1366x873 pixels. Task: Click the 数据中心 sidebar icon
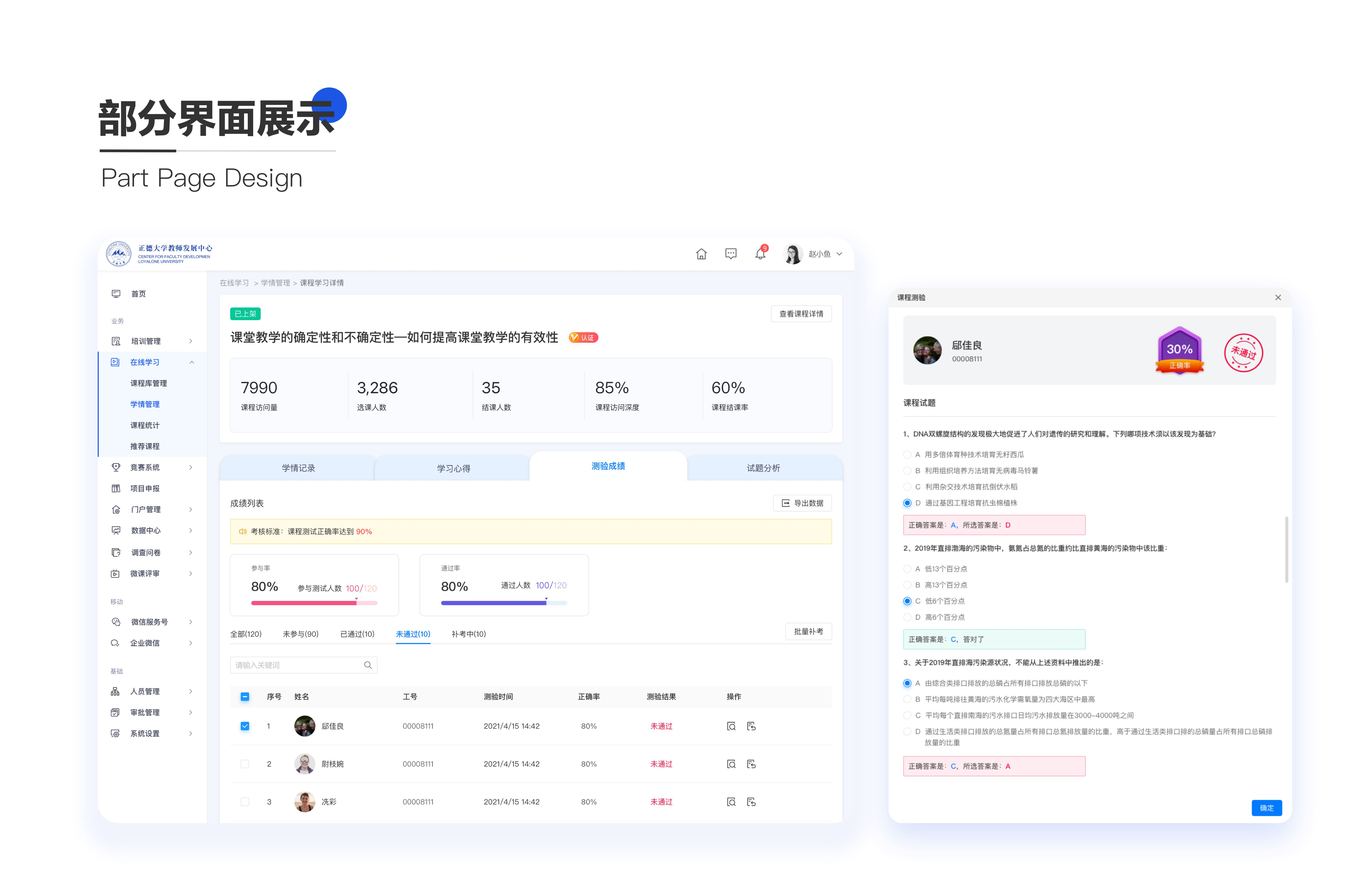pyautogui.click(x=116, y=530)
